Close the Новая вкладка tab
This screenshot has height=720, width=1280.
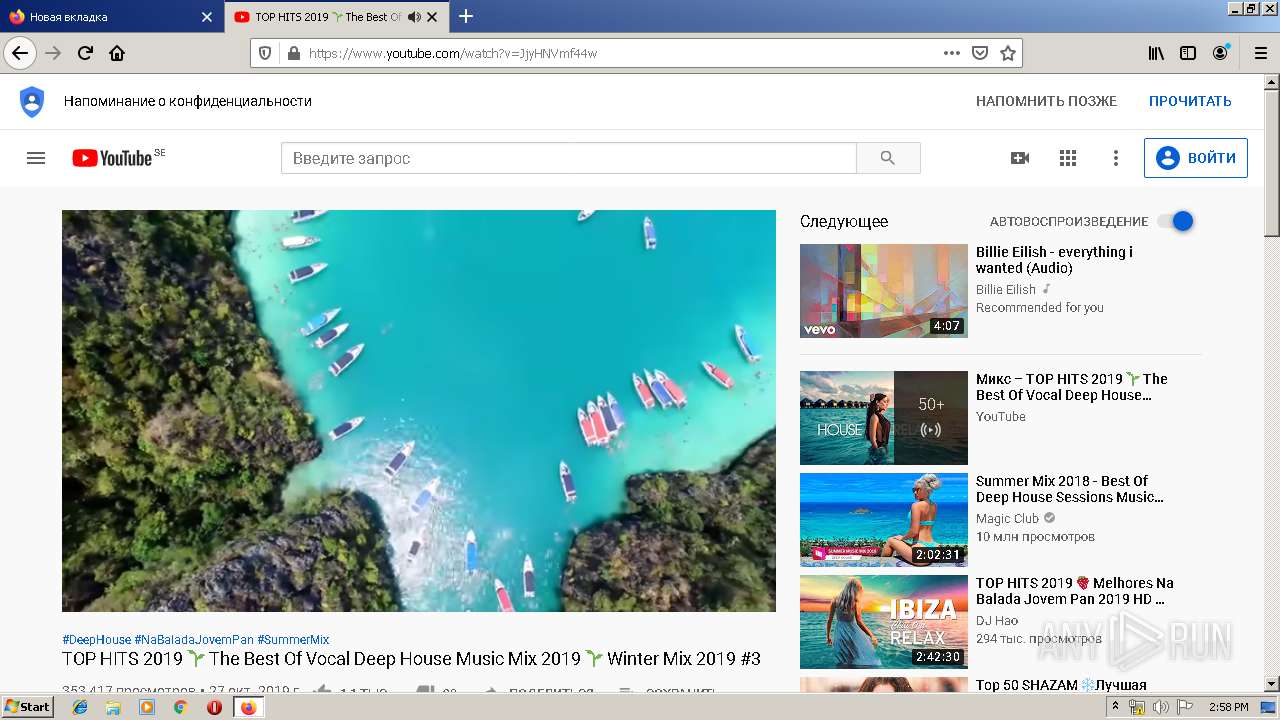pyautogui.click(x=207, y=17)
